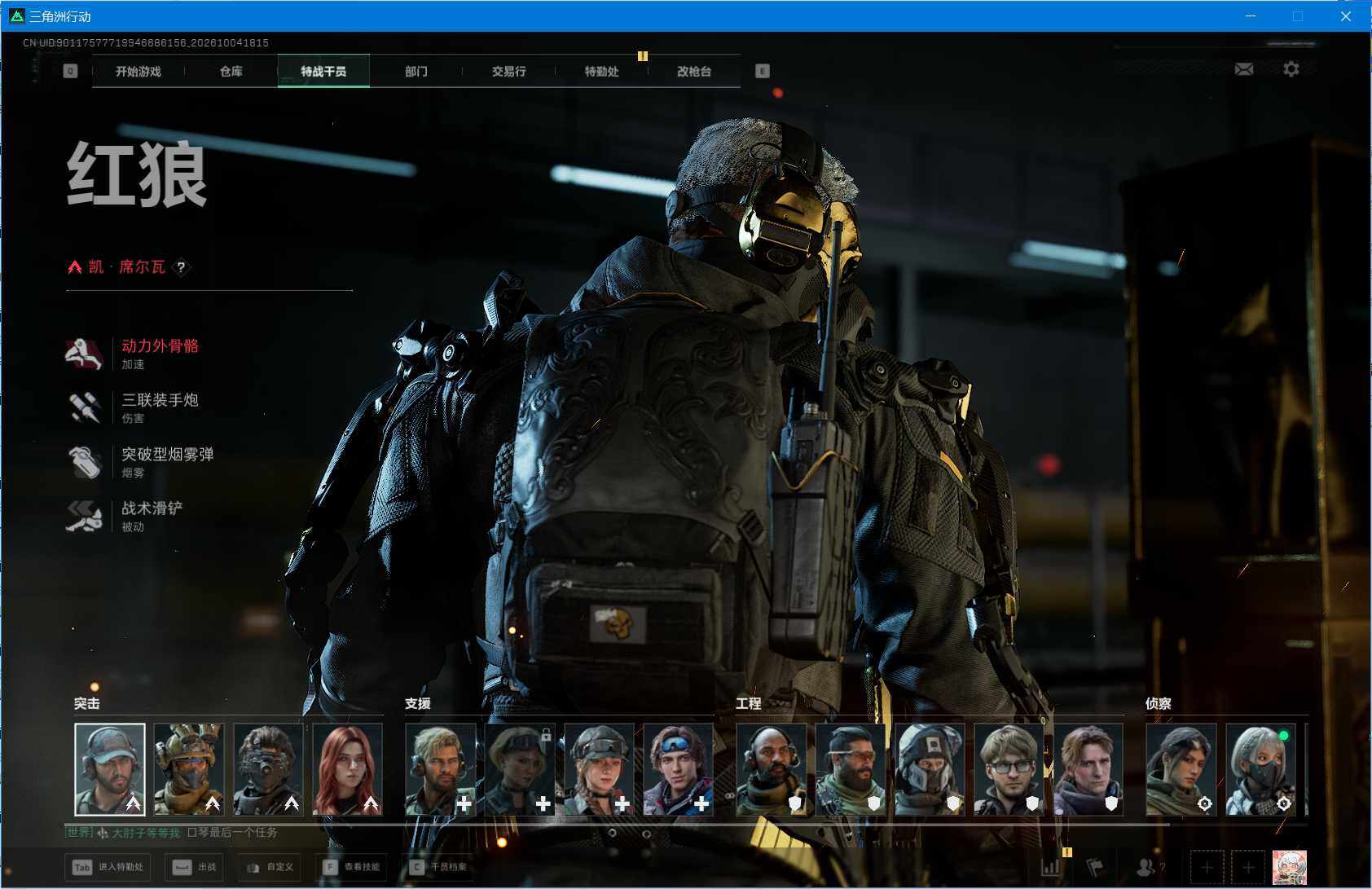The width and height of the screenshot is (1372, 889).
Task: Click the question mark beside 凯·席尔瓦
Action: [x=181, y=266]
